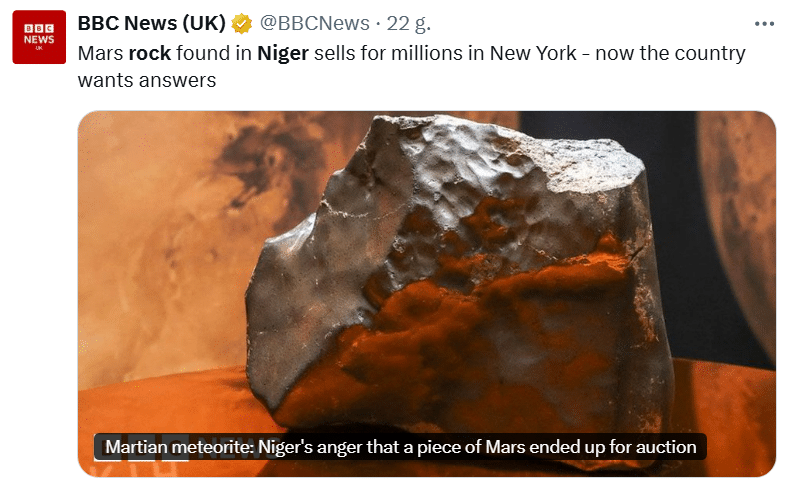Open the tweet via 22 g. timestamp
The image size is (790, 479).
click(x=409, y=23)
